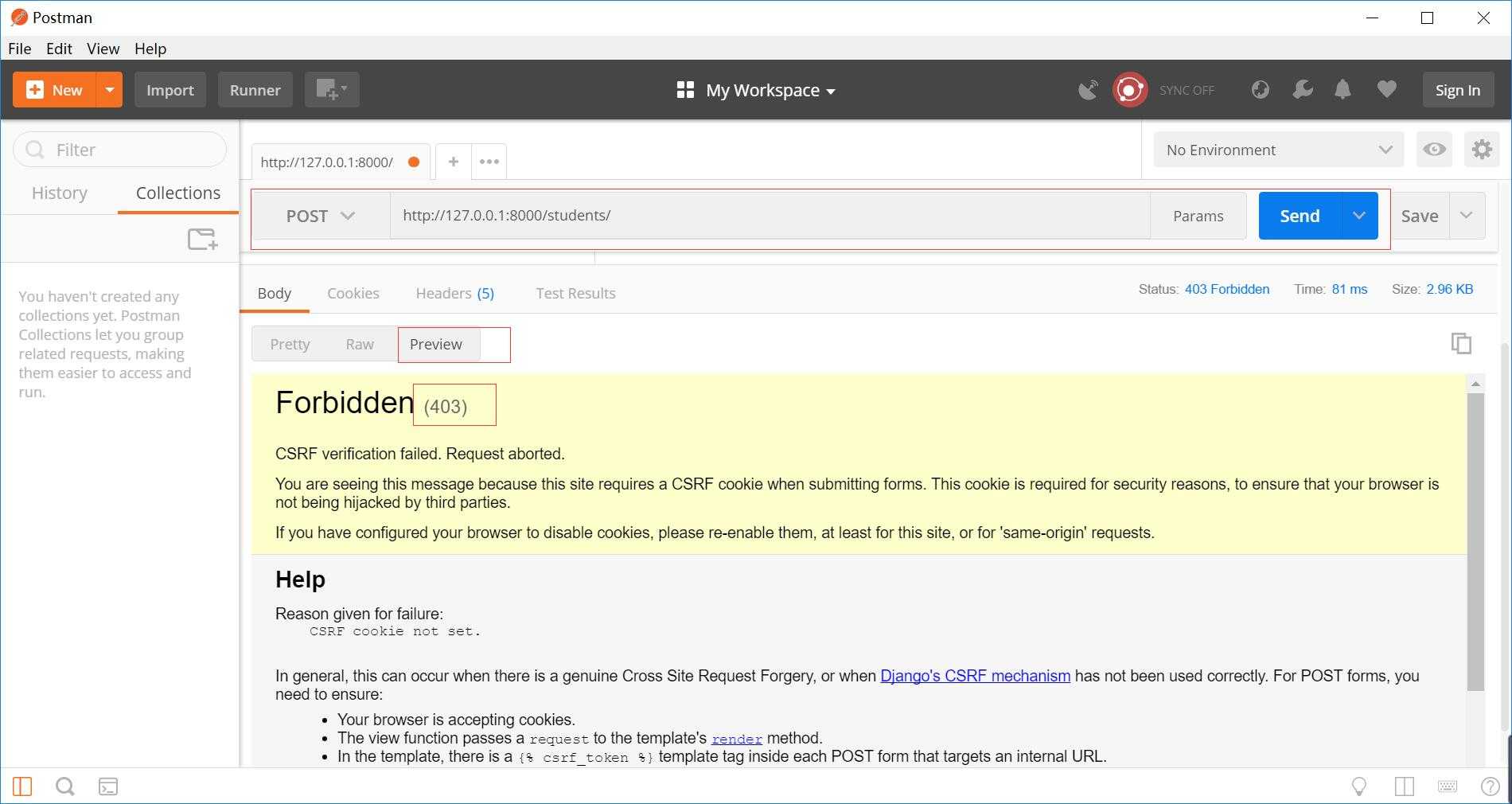Create a new collection folder icon
Screen dimensions: 1512x804
click(x=202, y=239)
